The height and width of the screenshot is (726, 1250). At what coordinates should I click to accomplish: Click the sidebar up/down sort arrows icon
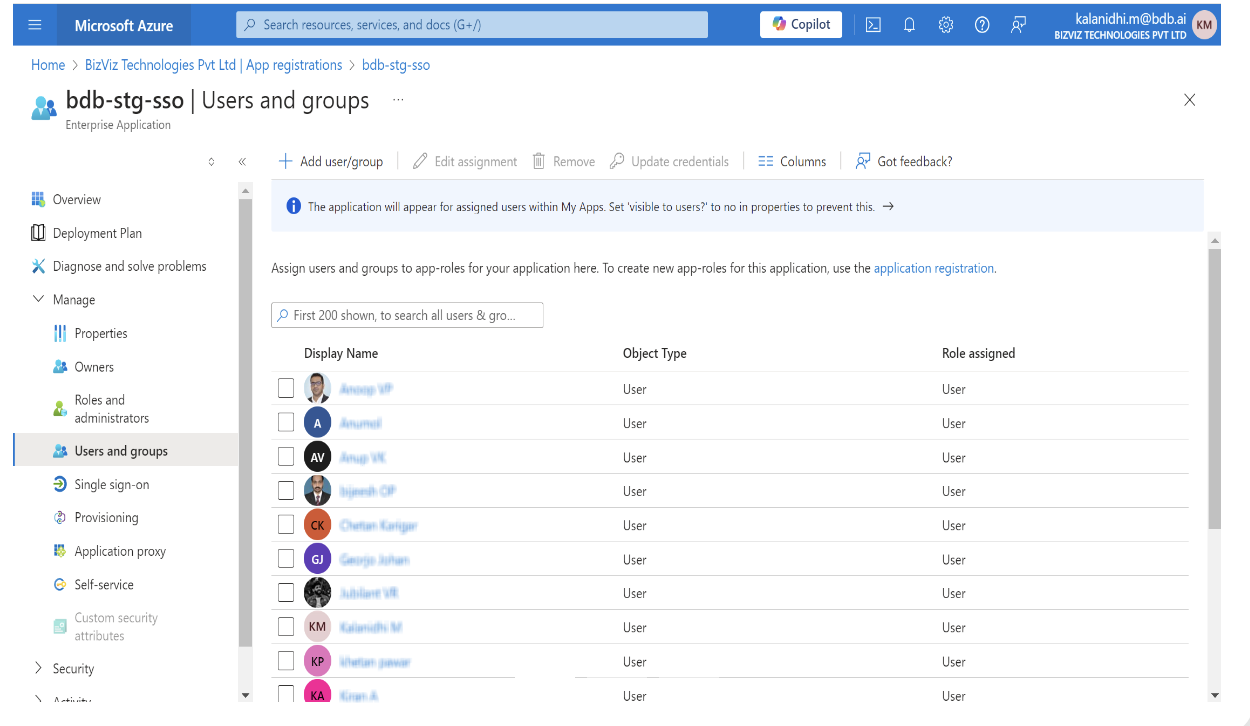[211, 161]
